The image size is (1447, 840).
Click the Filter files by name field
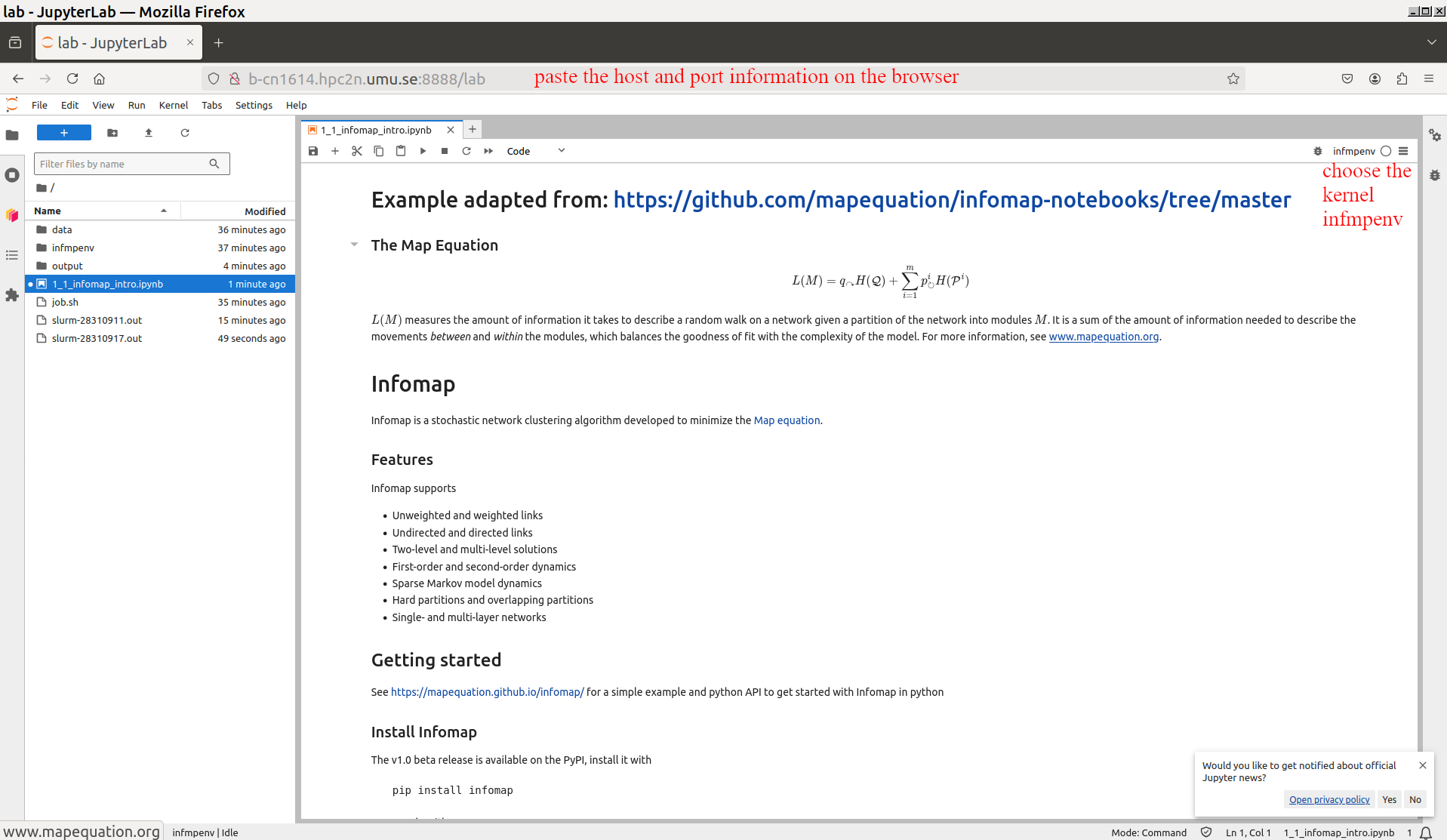click(131, 164)
